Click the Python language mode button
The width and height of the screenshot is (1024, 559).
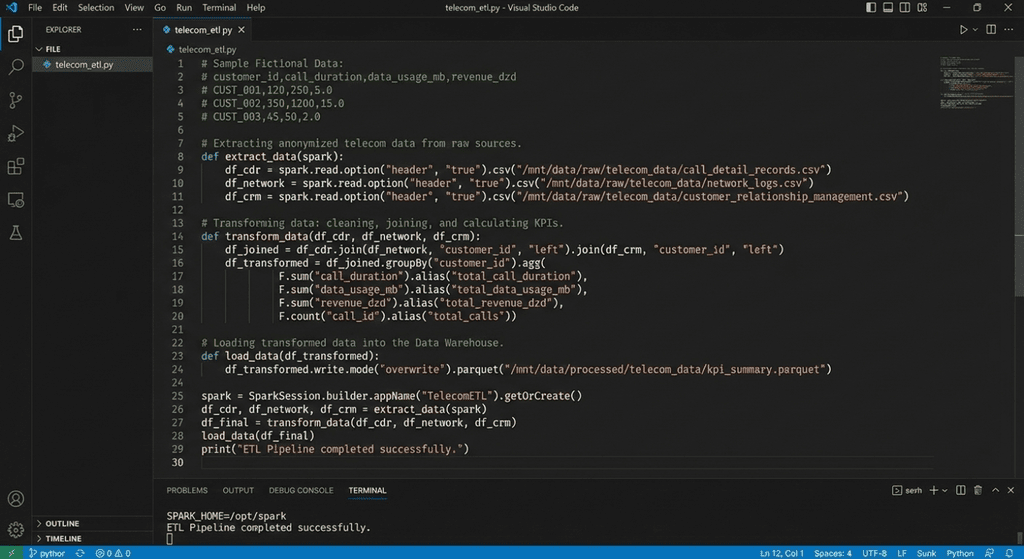[x=959, y=553]
